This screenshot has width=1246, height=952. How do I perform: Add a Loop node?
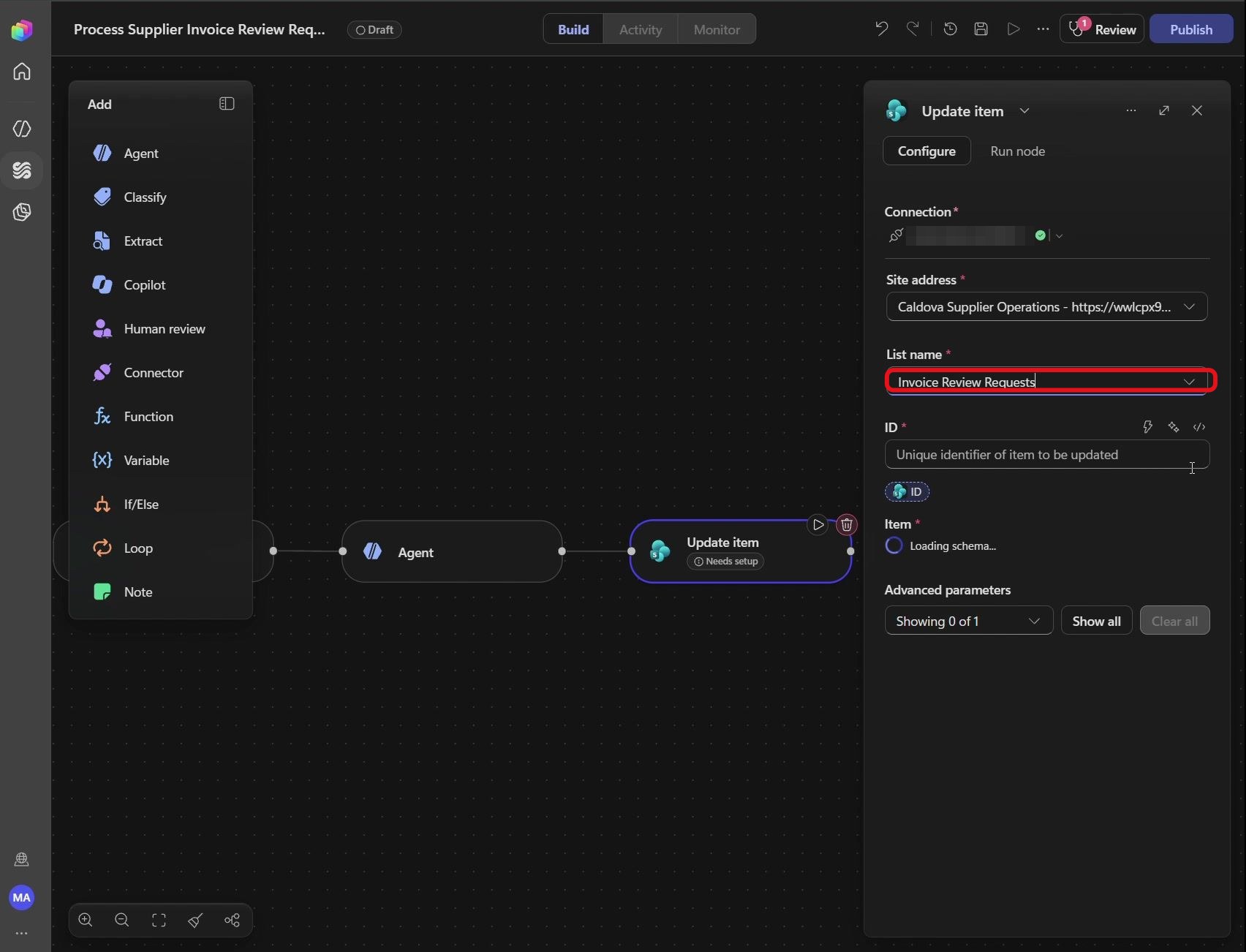(161, 548)
